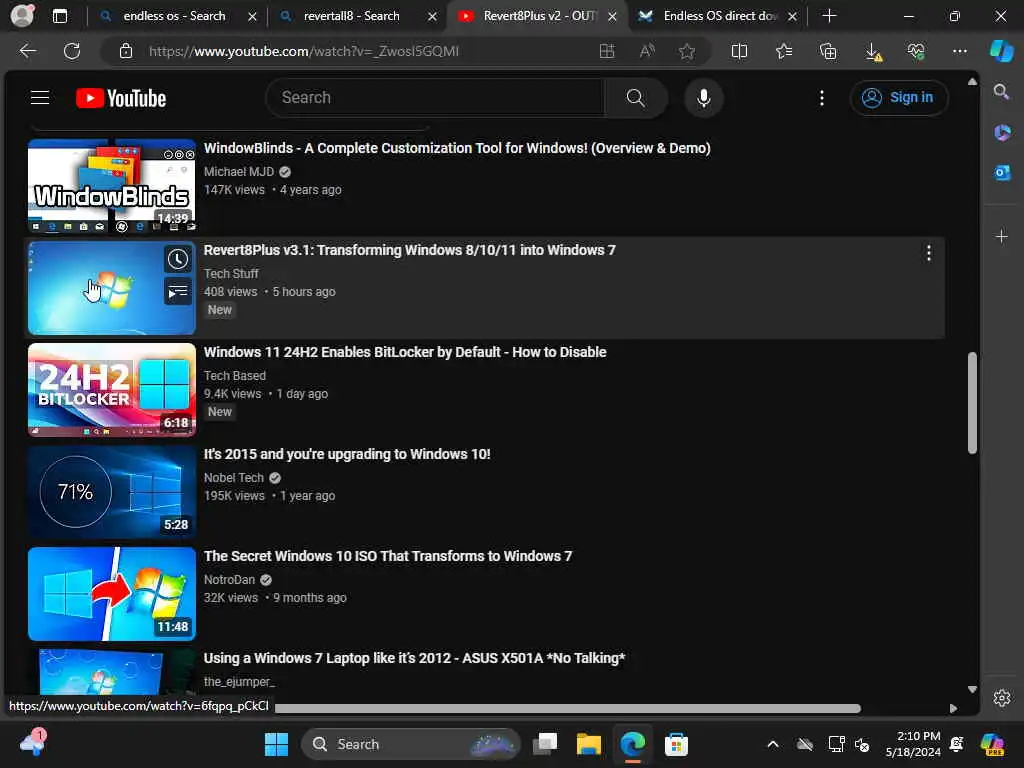
Task: Open a new browser tab
Action: pos(829,16)
